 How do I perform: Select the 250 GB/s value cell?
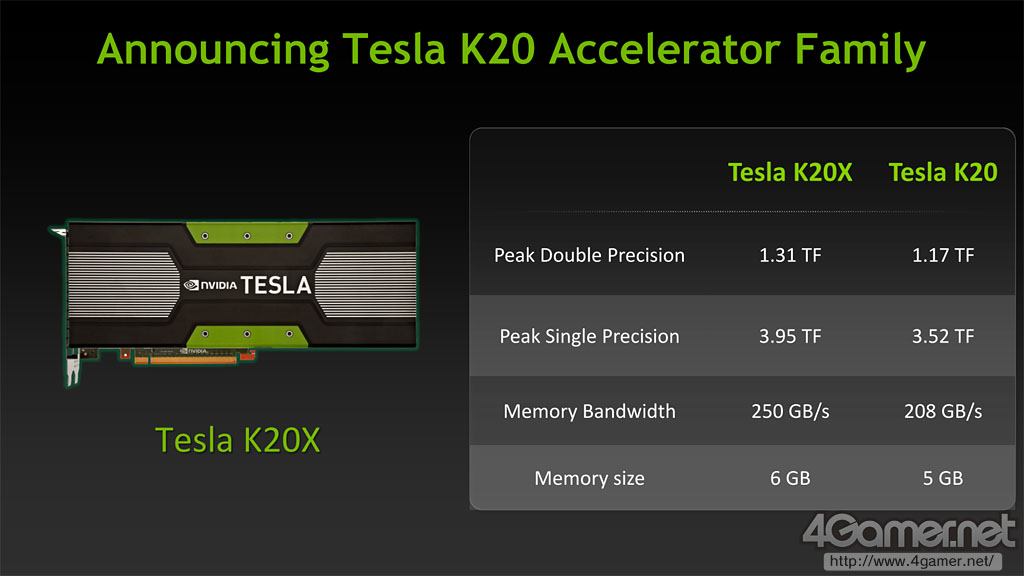tap(790, 411)
